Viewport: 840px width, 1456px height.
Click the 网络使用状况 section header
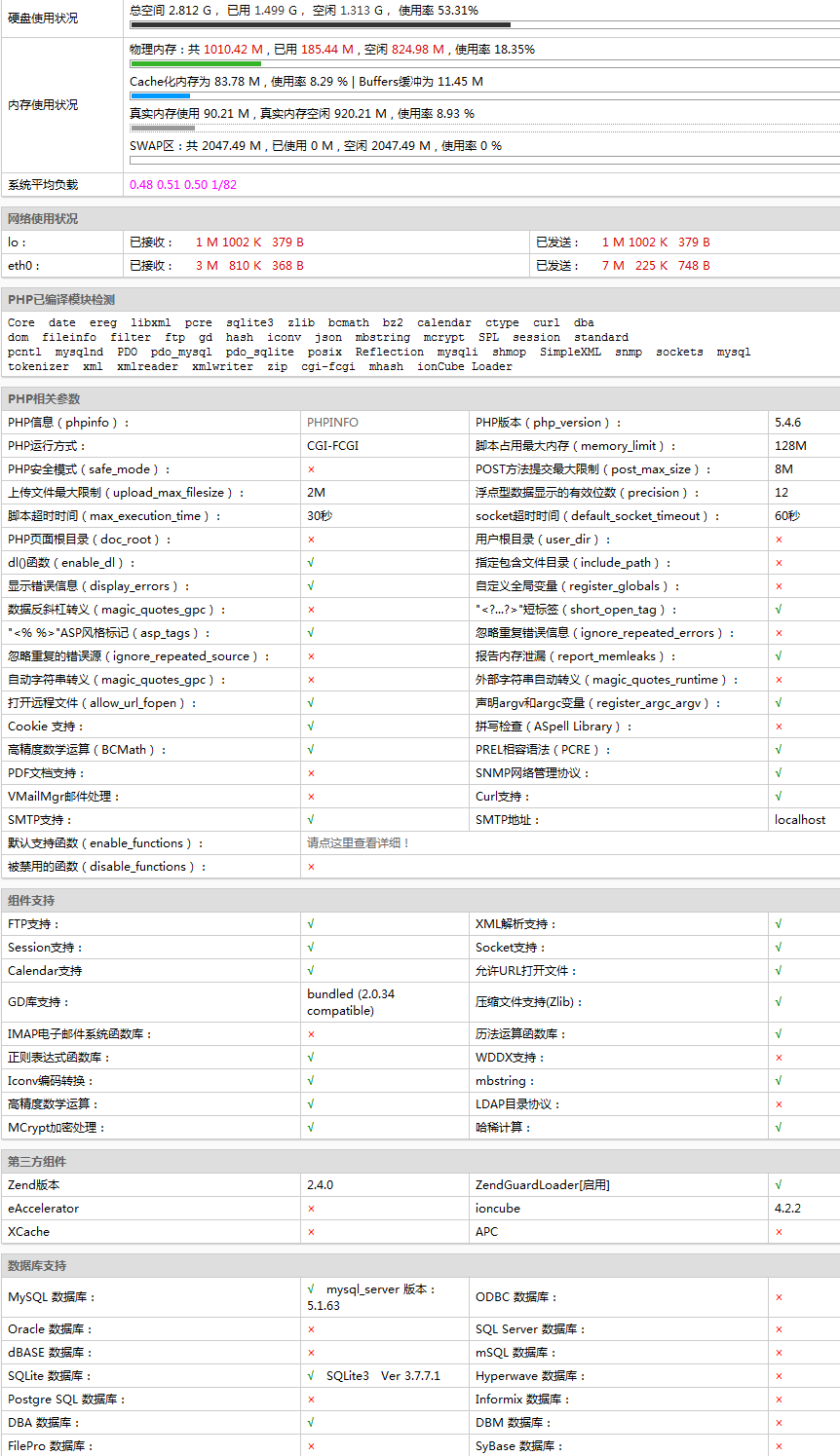click(x=43, y=219)
